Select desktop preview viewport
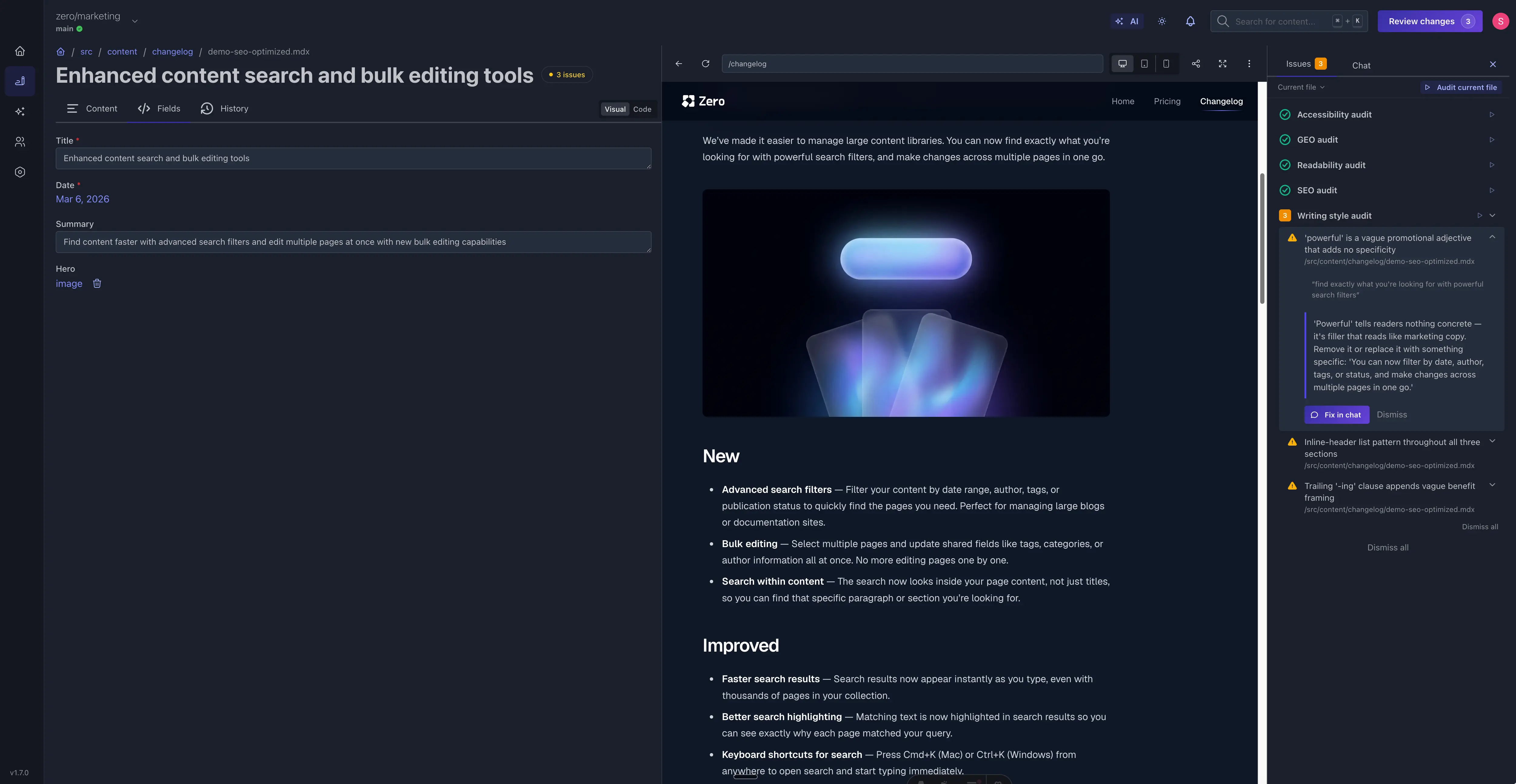This screenshot has width=1516, height=784. pos(1122,64)
